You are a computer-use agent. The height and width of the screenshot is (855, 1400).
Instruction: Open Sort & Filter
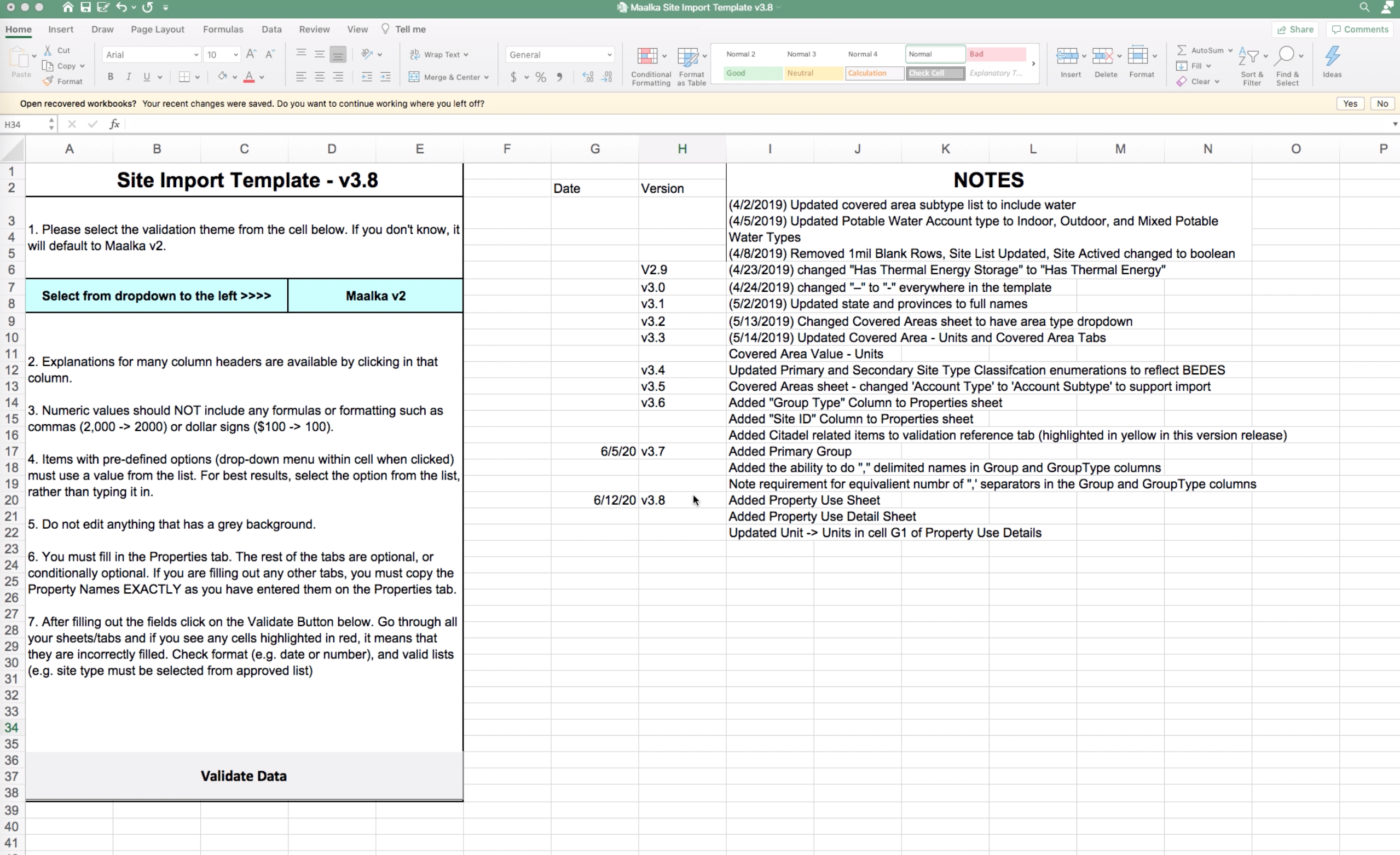(x=1252, y=66)
